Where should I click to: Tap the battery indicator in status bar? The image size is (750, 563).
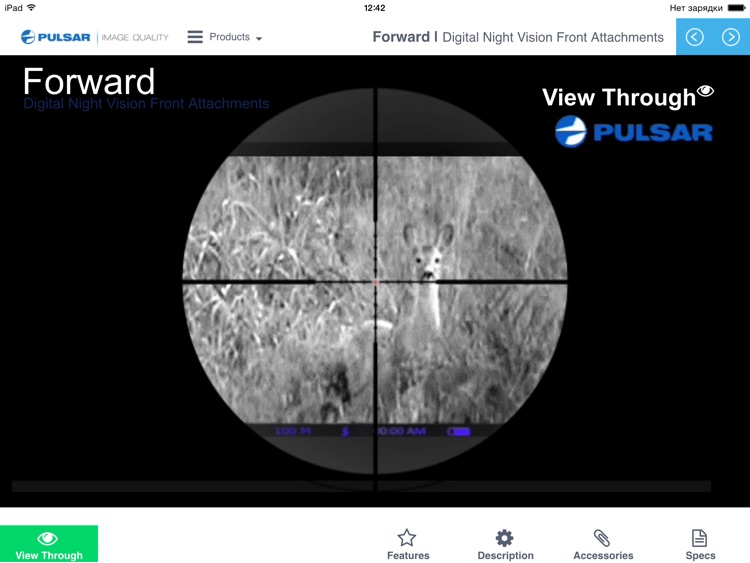click(x=737, y=8)
